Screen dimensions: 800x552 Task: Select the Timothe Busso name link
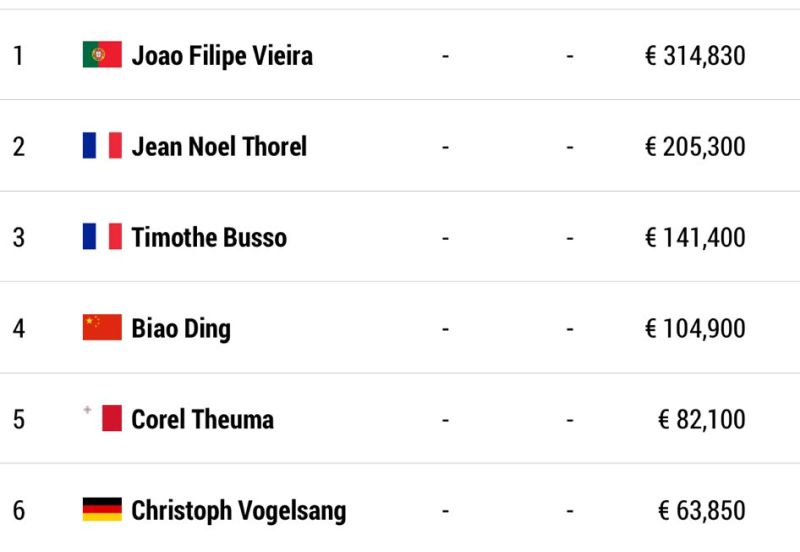click(x=209, y=237)
